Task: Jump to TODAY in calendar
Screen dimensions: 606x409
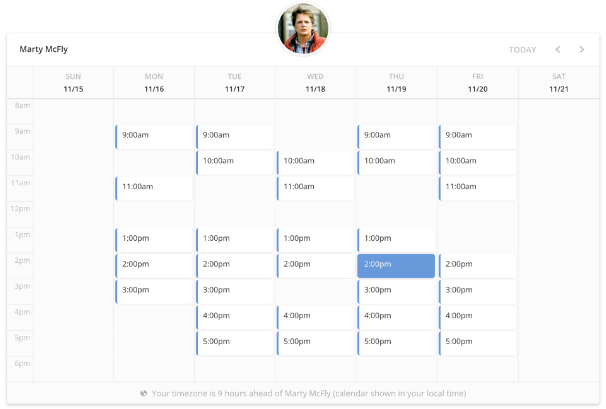Action: (x=523, y=50)
